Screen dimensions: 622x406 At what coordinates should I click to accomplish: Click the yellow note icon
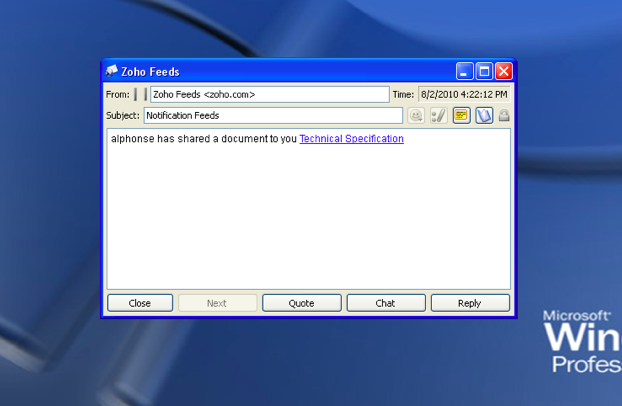461,116
